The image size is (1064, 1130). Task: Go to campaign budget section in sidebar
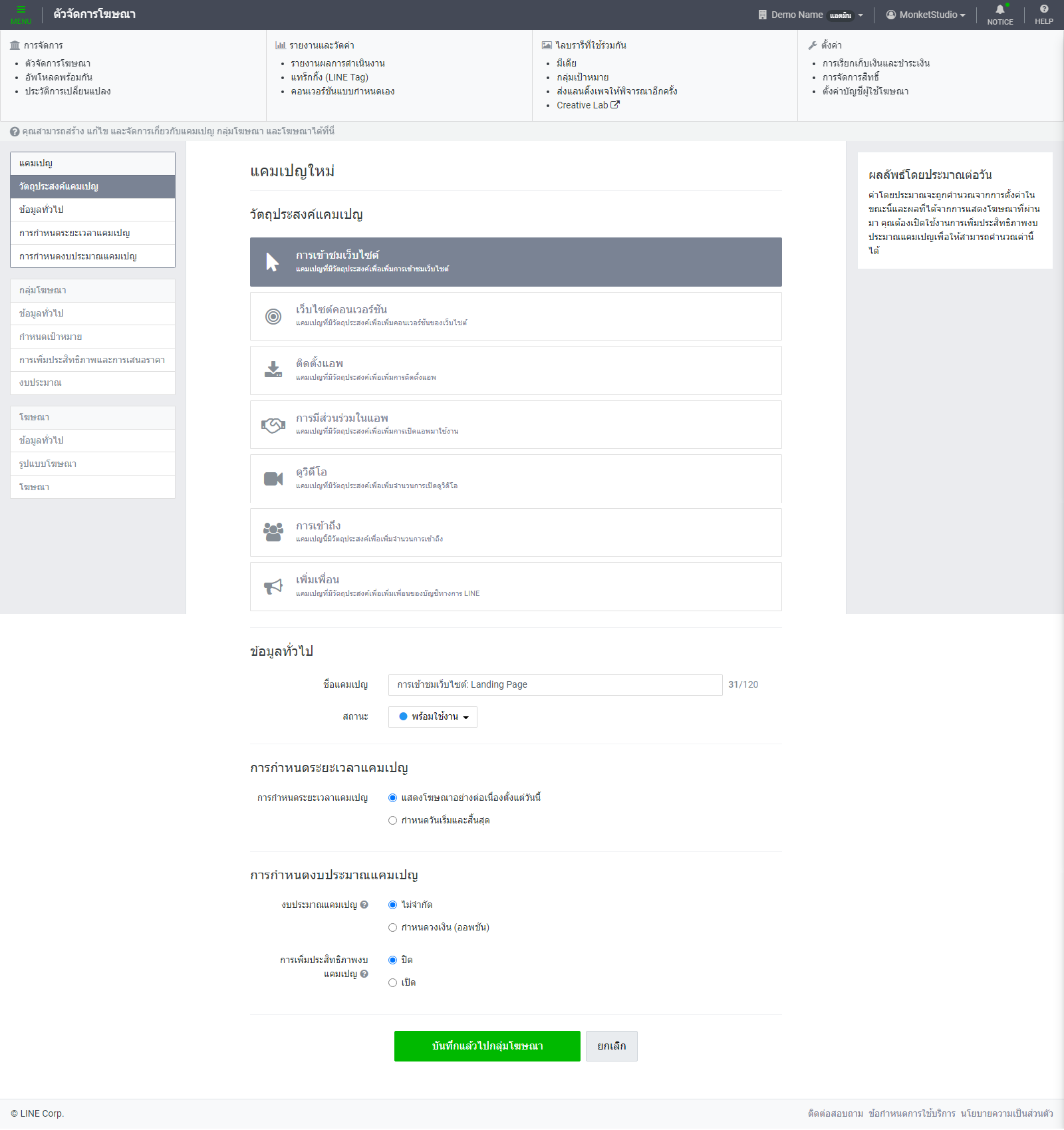click(78, 256)
